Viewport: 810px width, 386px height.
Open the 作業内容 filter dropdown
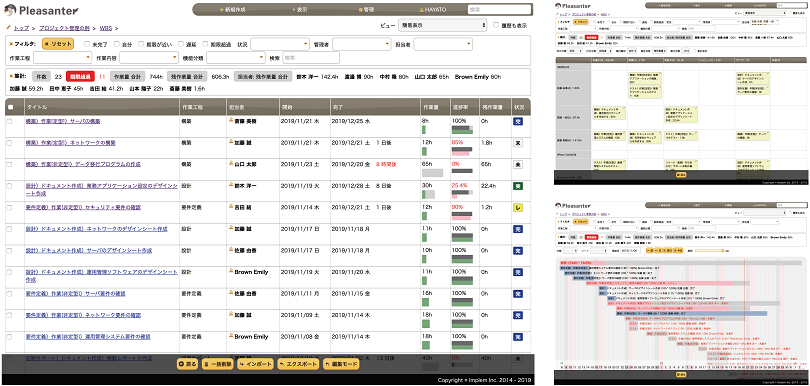149,57
